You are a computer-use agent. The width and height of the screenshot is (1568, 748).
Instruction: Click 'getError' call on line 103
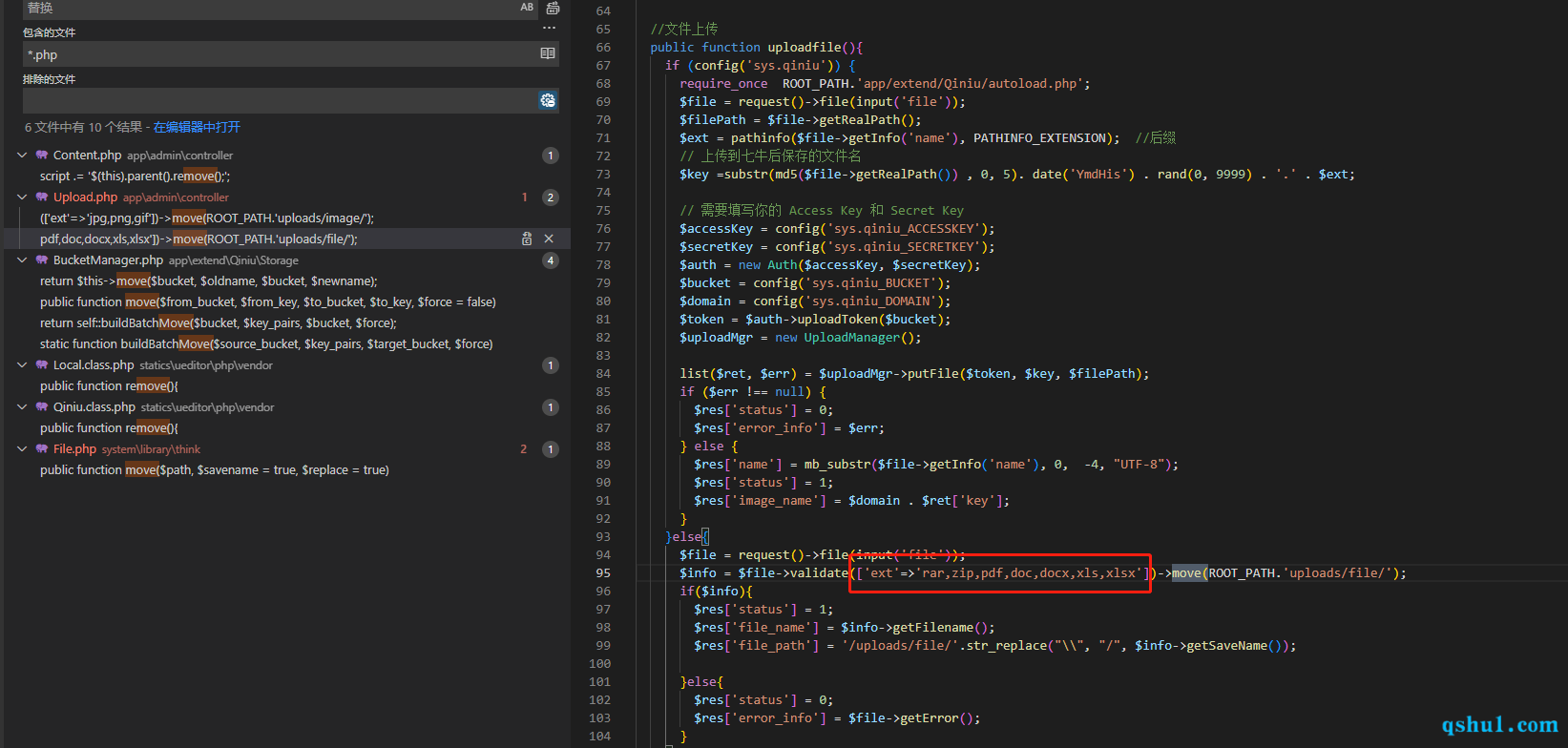click(929, 718)
